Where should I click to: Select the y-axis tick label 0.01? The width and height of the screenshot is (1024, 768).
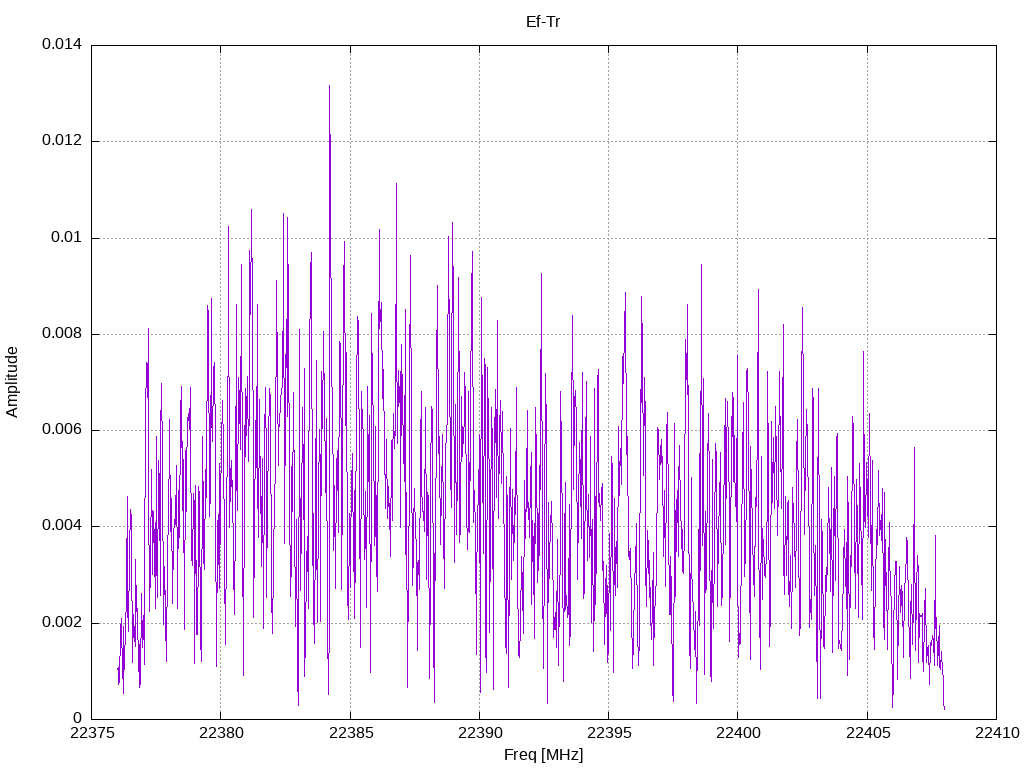[x=67, y=237]
